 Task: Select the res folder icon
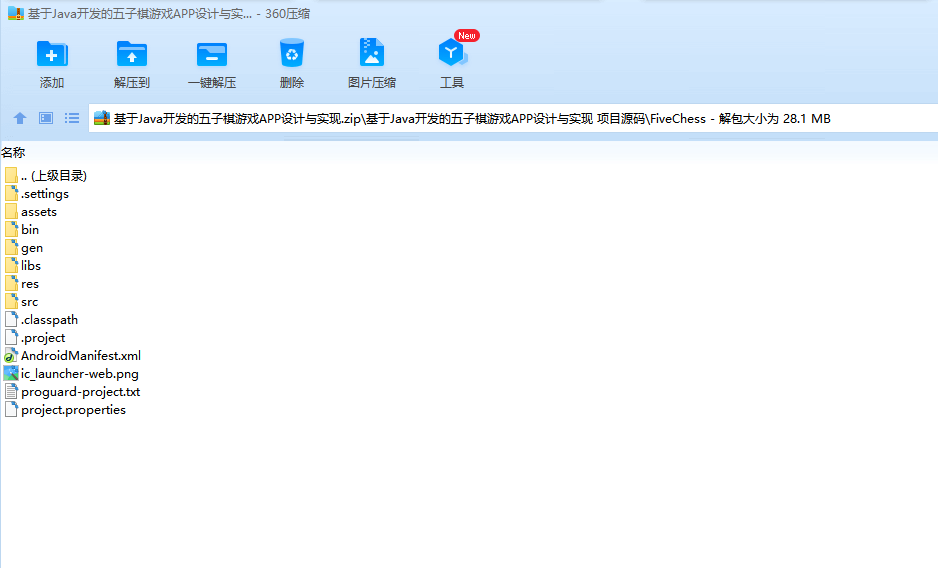pyautogui.click(x=11, y=283)
